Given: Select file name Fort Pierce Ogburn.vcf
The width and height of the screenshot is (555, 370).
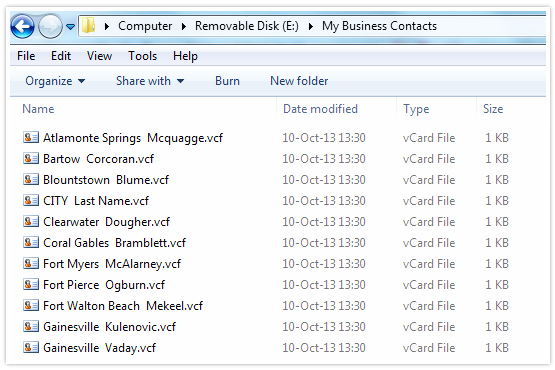Looking at the screenshot, I should [104, 285].
